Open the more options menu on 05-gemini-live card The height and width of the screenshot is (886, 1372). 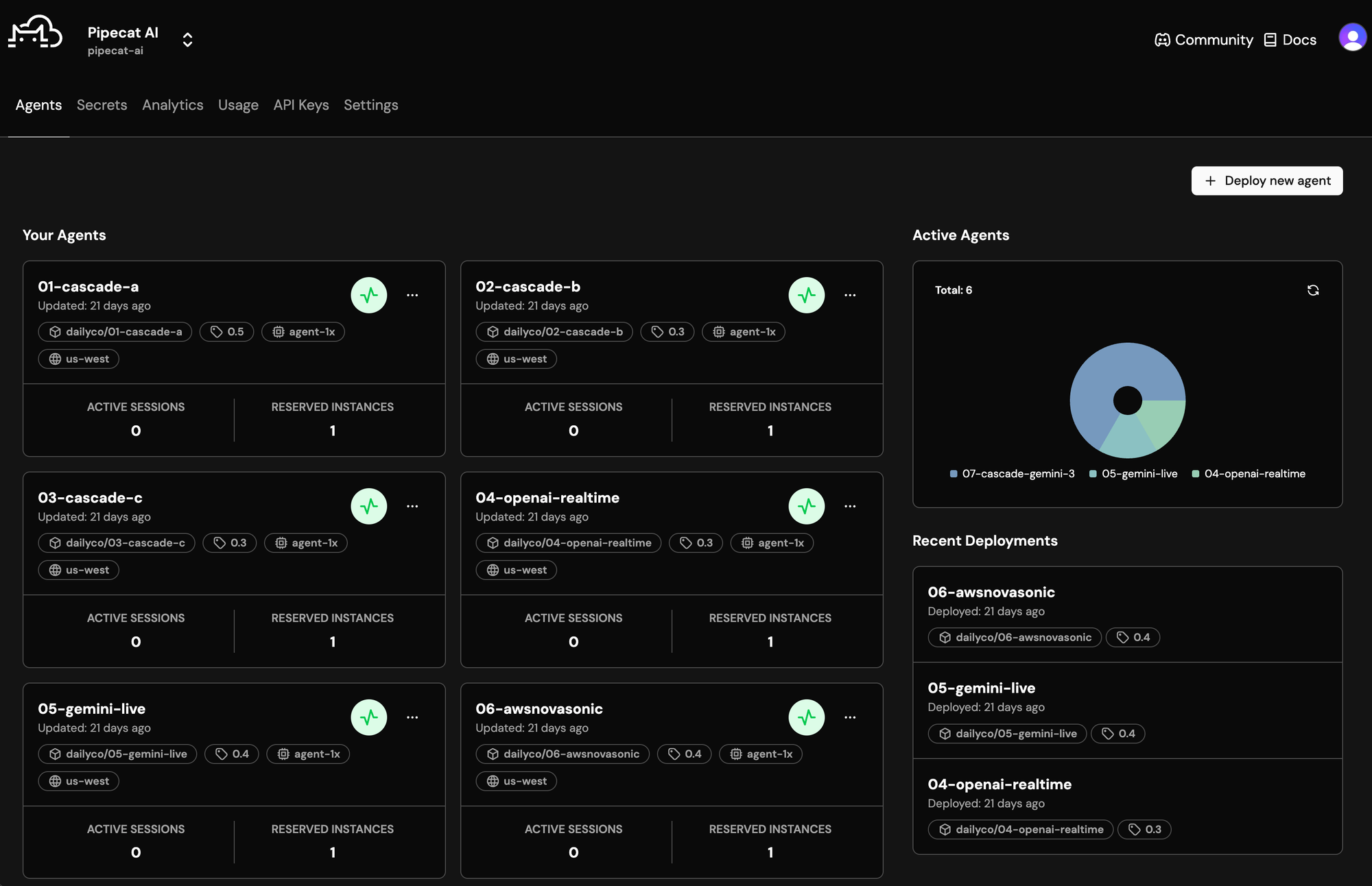412,718
